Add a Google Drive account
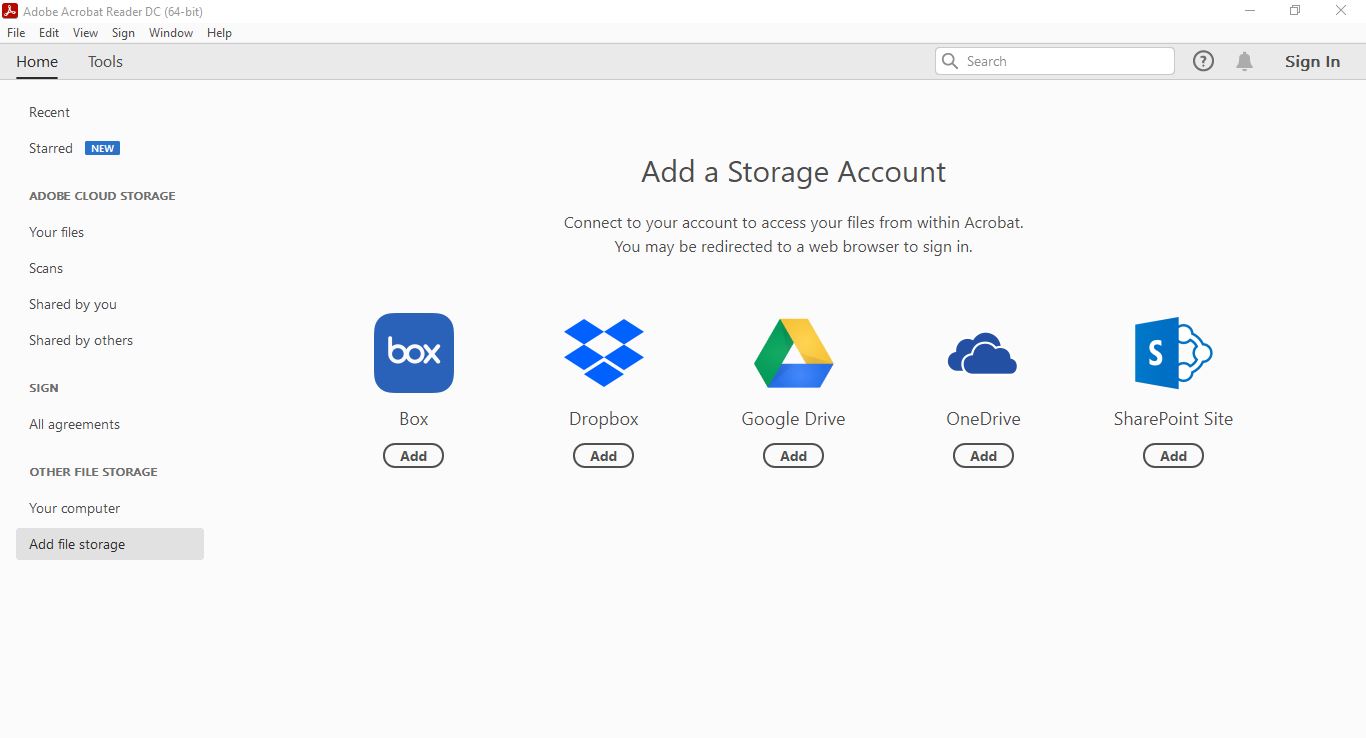The height and width of the screenshot is (738, 1366). [794, 456]
